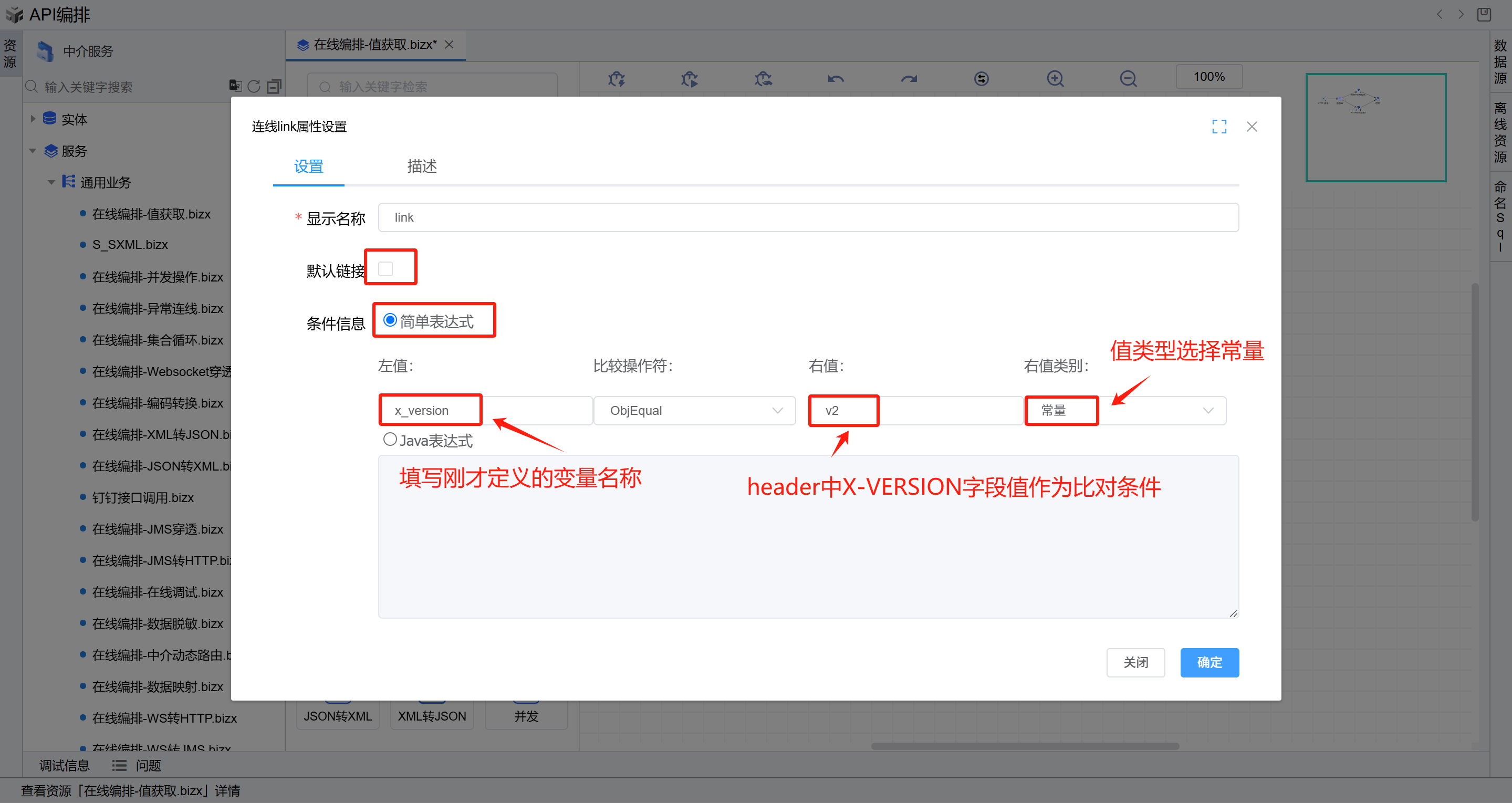Select the 简单表达式 radio option
Image resolution: width=1512 pixels, height=803 pixels.
[390, 320]
